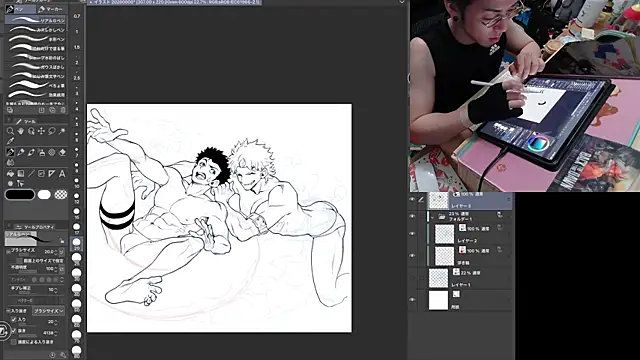
Task: Select the レイヤー1 layer thumbnail
Action: (x=438, y=278)
